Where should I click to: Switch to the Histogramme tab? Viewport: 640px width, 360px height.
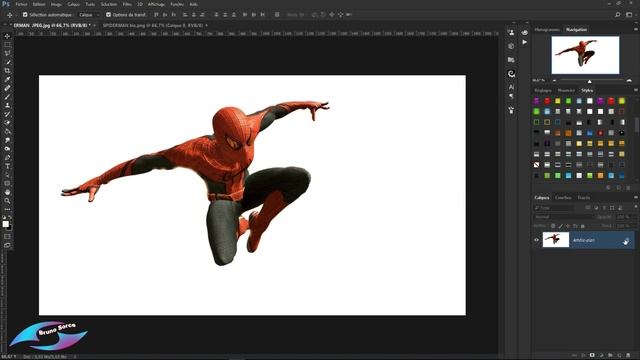tap(547, 29)
